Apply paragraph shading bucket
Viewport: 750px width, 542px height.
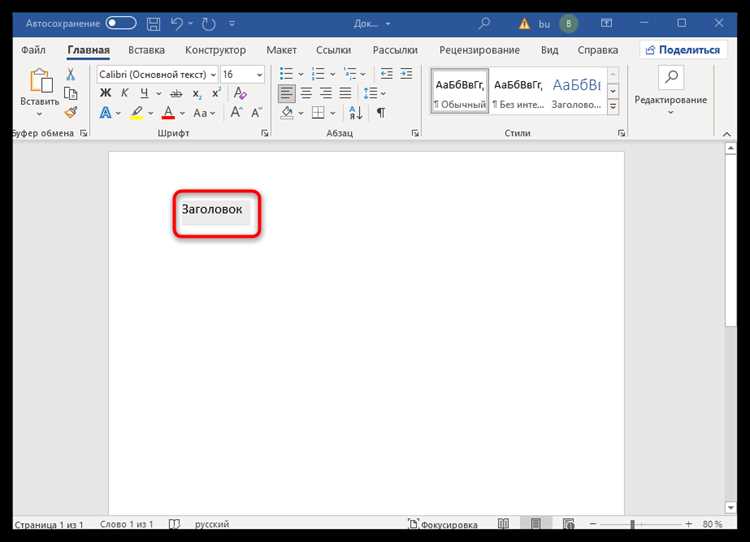287,113
